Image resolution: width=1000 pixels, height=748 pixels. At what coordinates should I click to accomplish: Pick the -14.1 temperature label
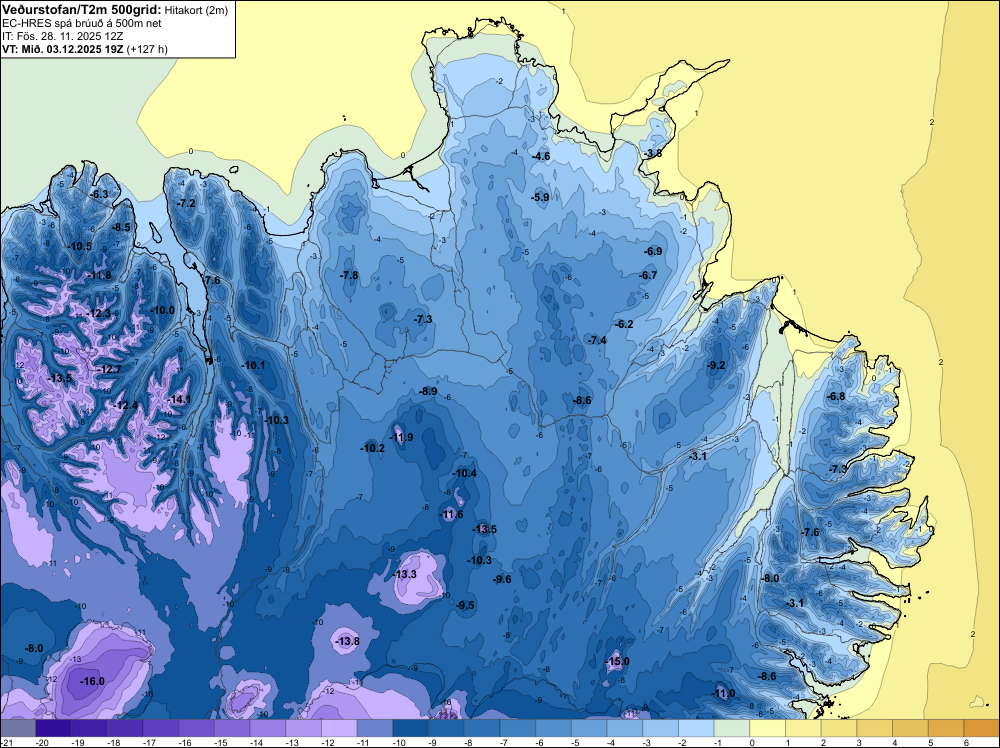point(179,399)
